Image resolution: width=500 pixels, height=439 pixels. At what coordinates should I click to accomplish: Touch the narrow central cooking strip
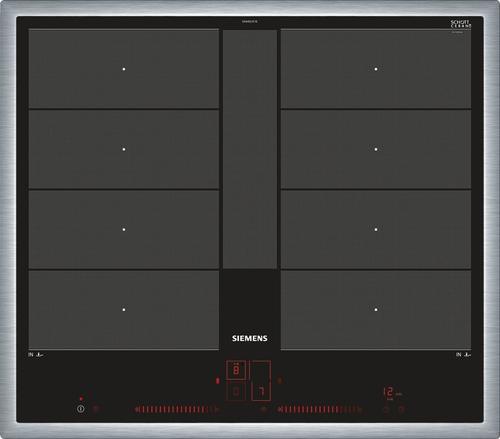(x=250, y=149)
